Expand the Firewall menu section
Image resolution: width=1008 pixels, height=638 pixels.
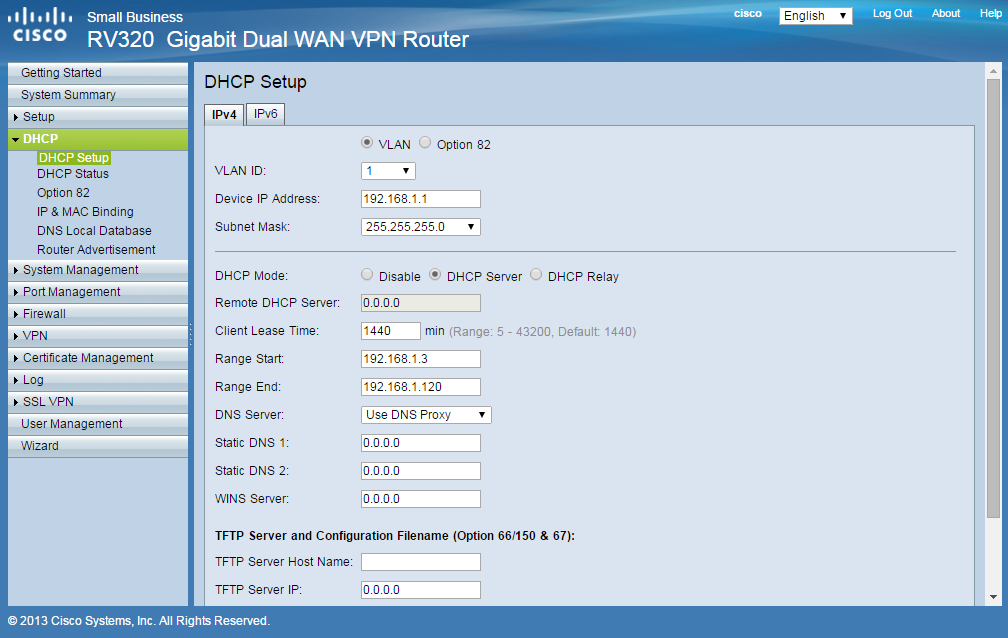[x=45, y=313]
